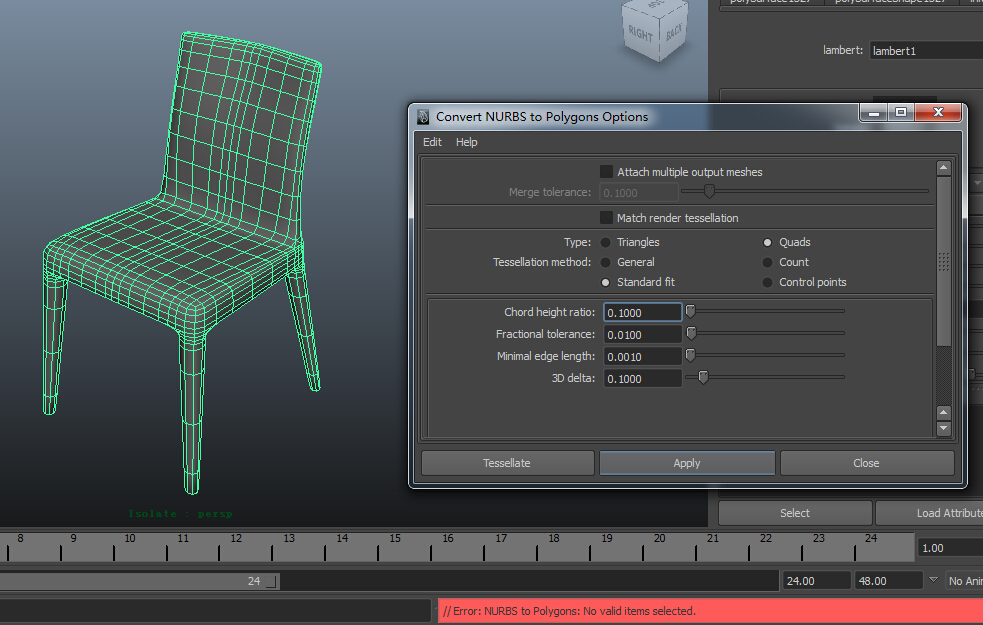
Task: Click the Close button in dialog
Action: click(x=866, y=463)
